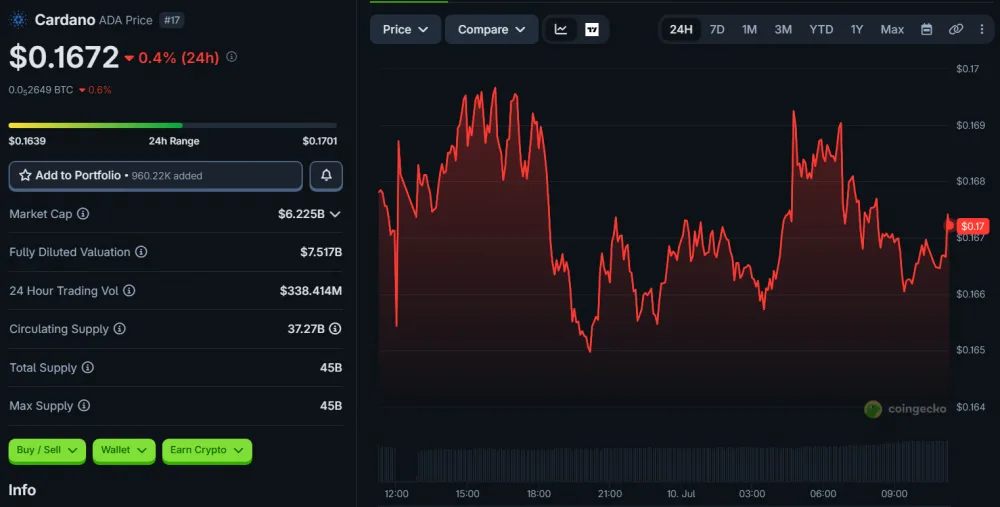Click the 37.27B circulating supply value
This screenshot has height=507, width=1000.
click(x=306, y=329)
